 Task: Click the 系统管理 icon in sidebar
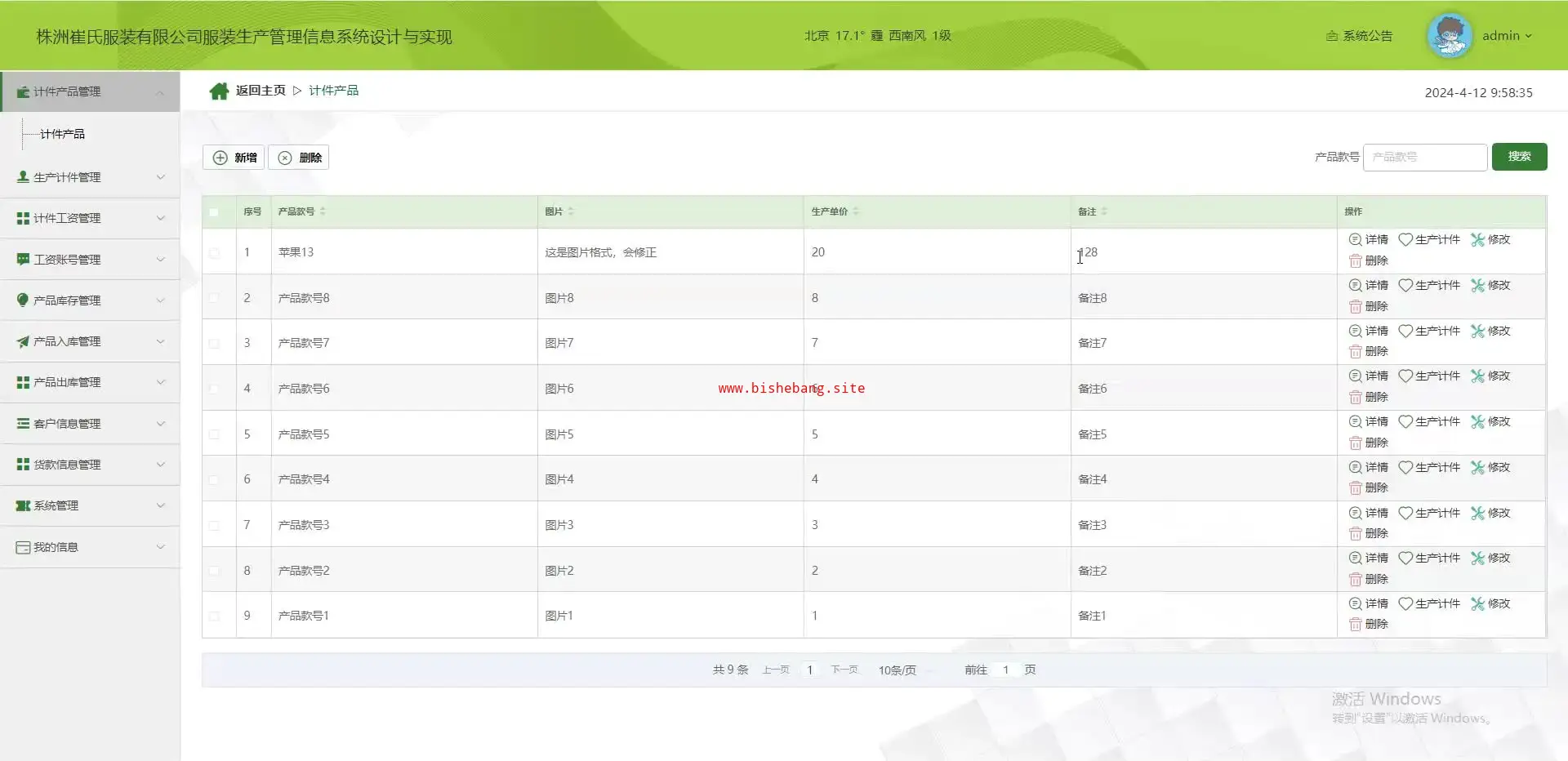[x=23, y=505]
